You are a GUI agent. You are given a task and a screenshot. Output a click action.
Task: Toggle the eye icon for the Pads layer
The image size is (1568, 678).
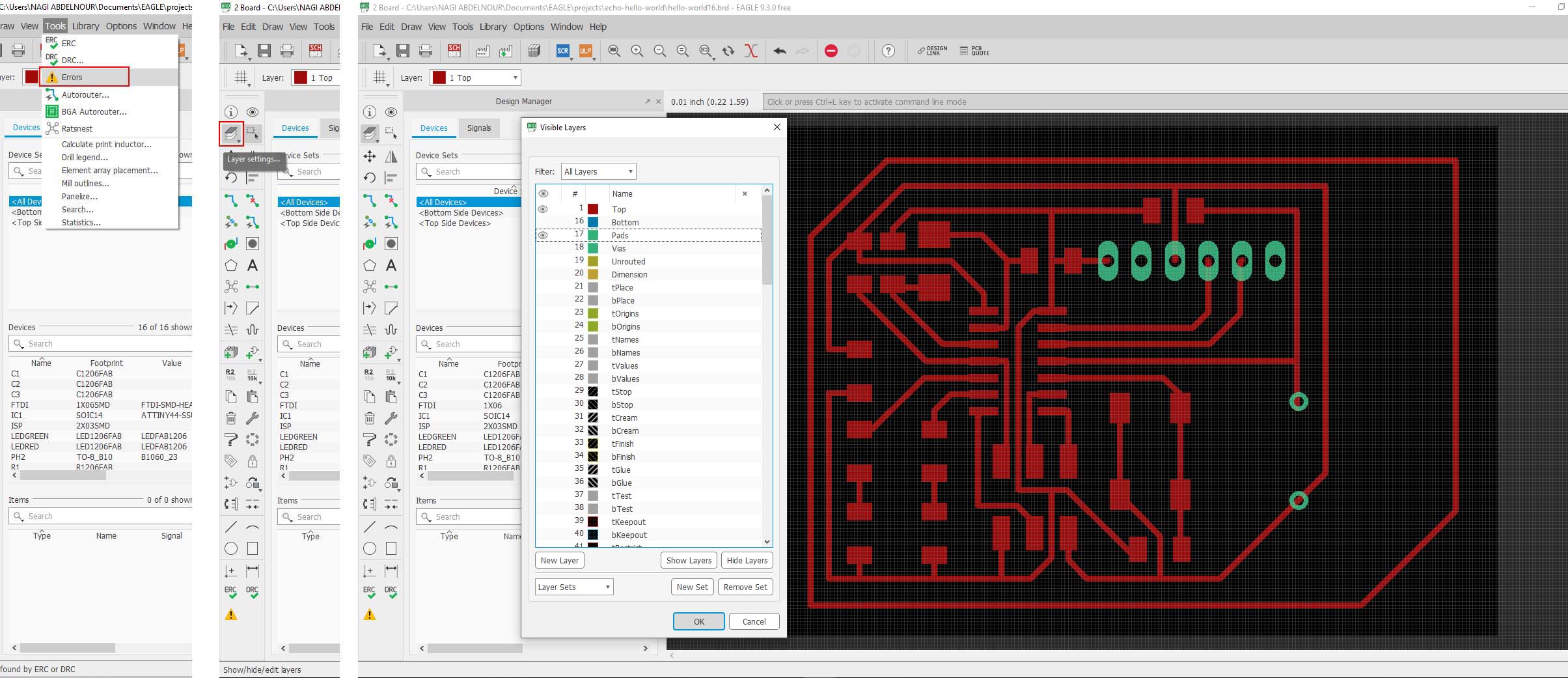[543, 235]
